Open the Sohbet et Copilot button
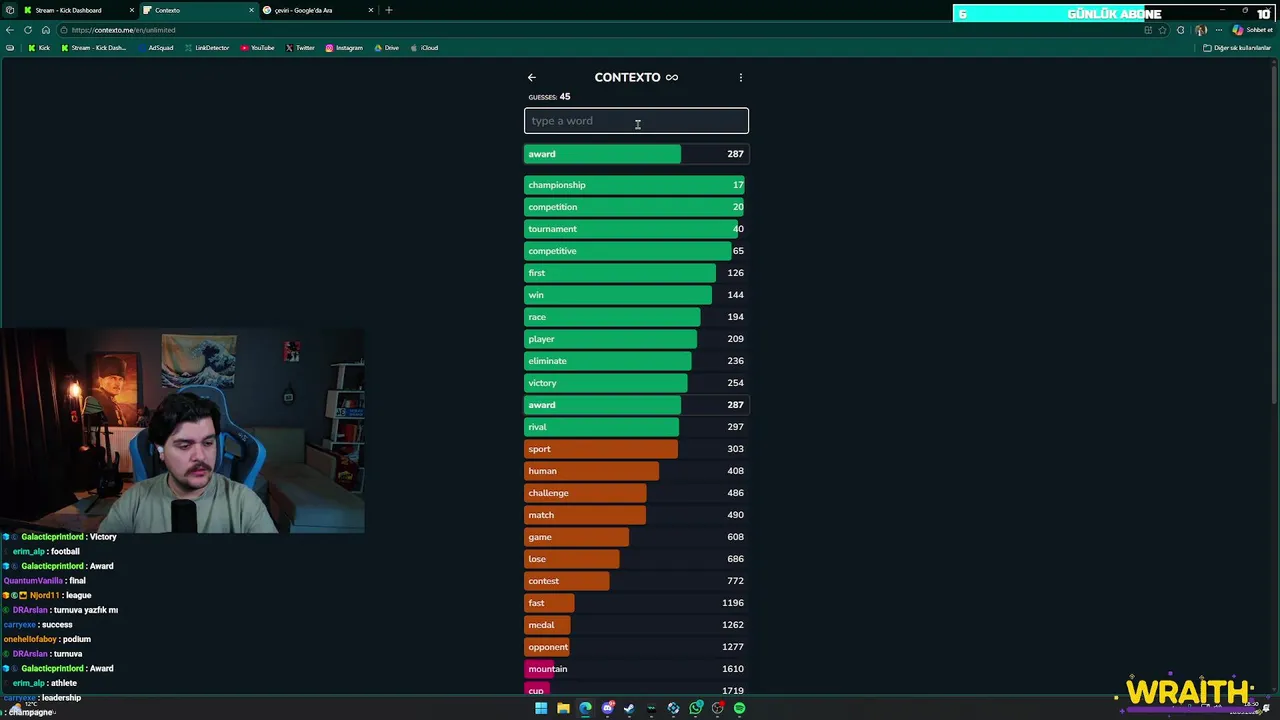Viewport: 1280px width, 720px height. pos(1252,30)
